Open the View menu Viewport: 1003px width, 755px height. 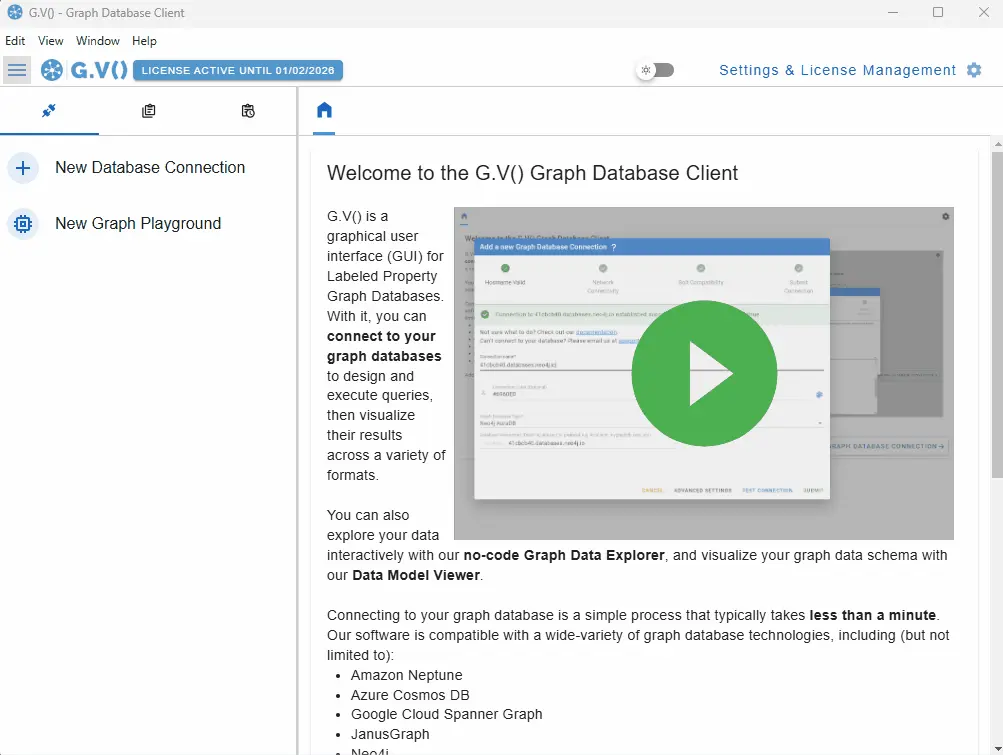point(51,41)
